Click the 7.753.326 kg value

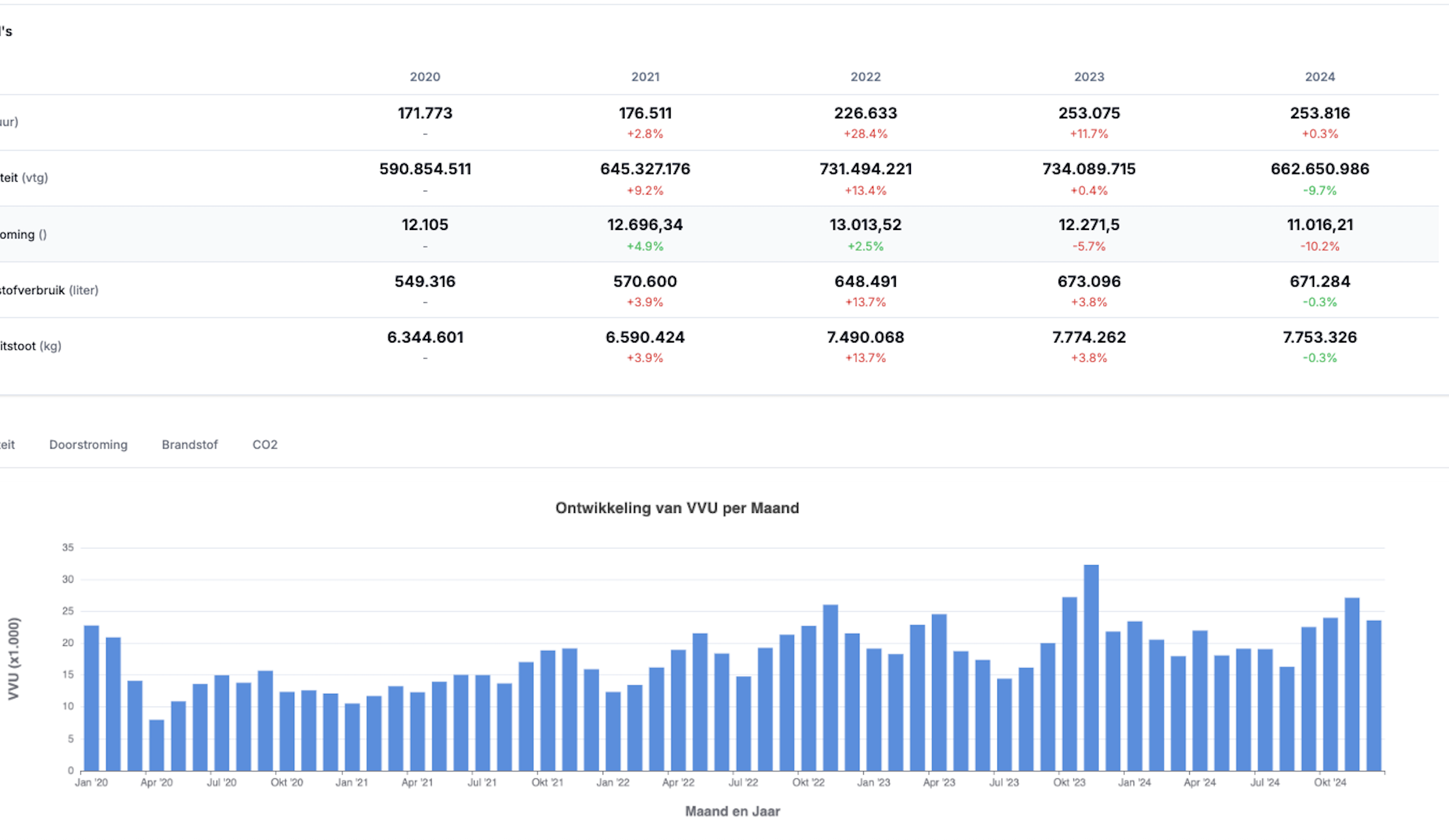click(x=1319, y=337)
